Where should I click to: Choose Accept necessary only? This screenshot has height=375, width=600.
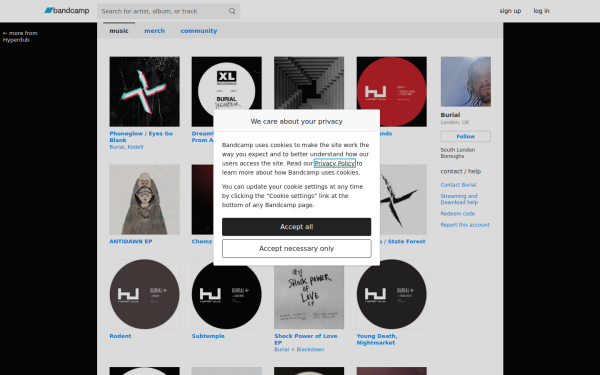(x=297, y=249)
